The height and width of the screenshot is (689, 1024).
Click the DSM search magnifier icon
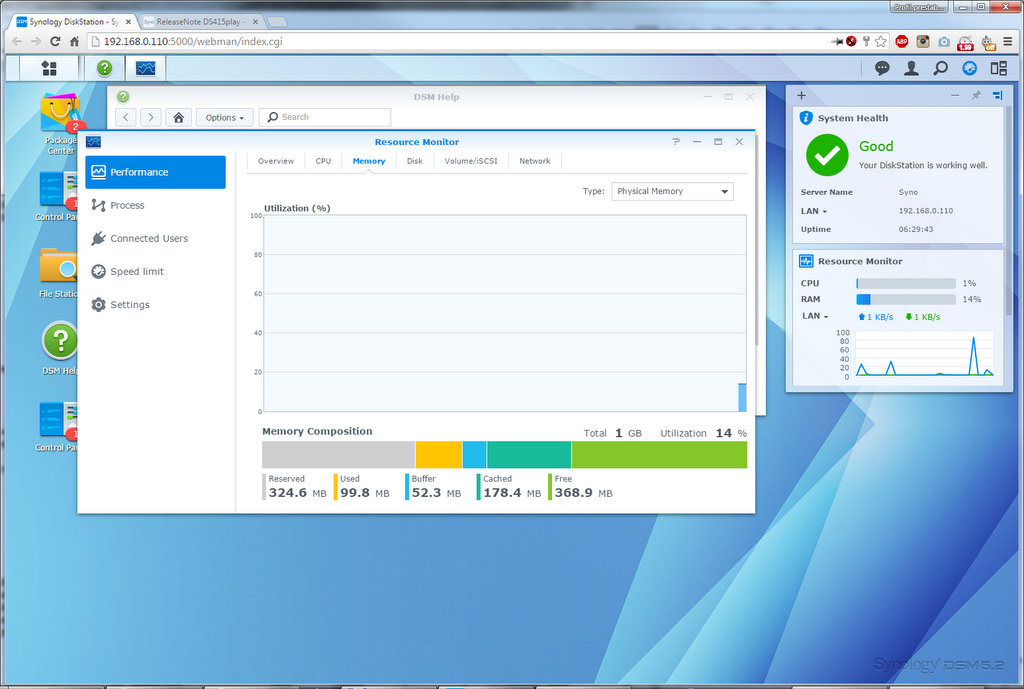(x=940, y=68)
